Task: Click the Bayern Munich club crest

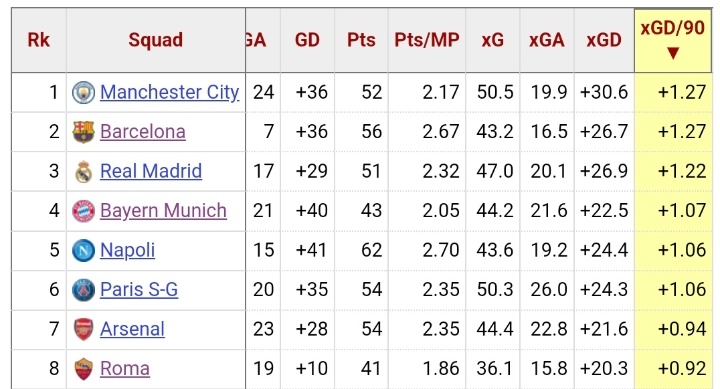Action: pyautogui.click(x=84, y=211)
